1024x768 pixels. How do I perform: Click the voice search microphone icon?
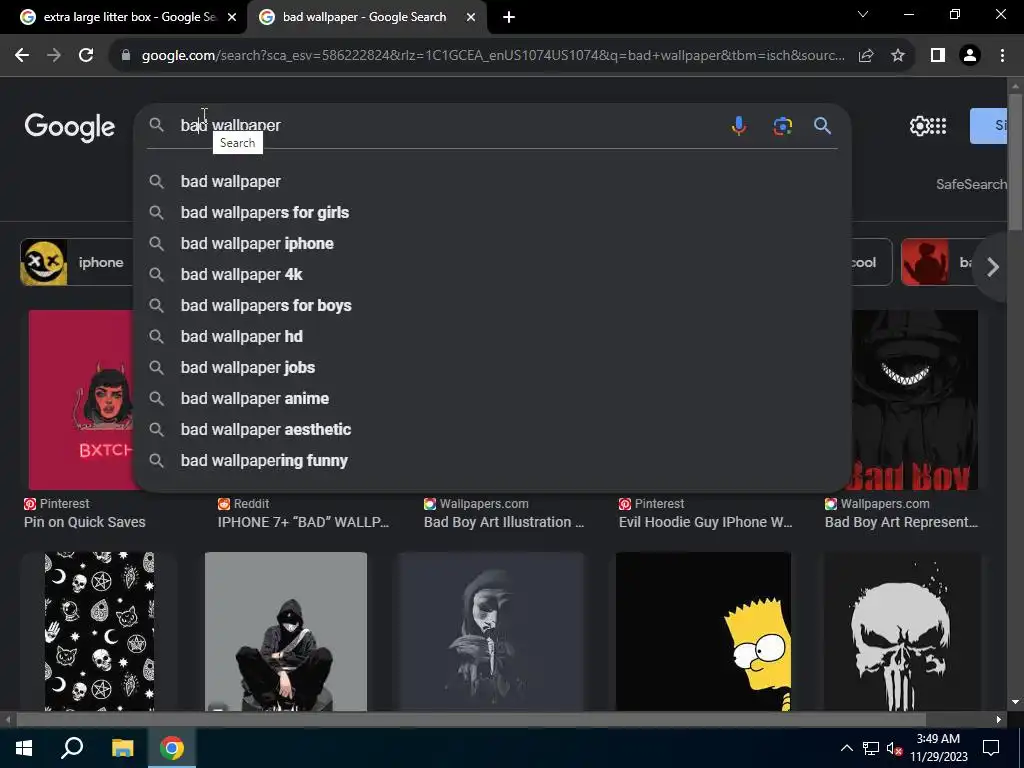click(739, 125)
